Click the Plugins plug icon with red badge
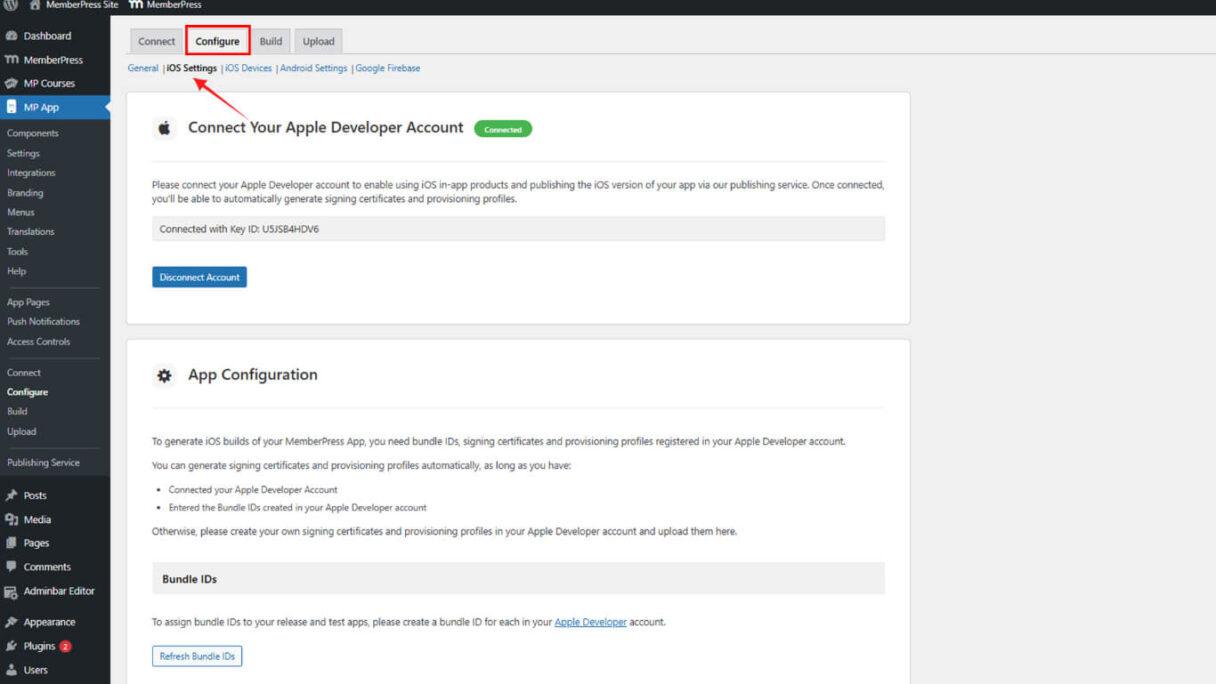Image resolution: width=1216 pixels, height=684 pixels. (13, 645)
